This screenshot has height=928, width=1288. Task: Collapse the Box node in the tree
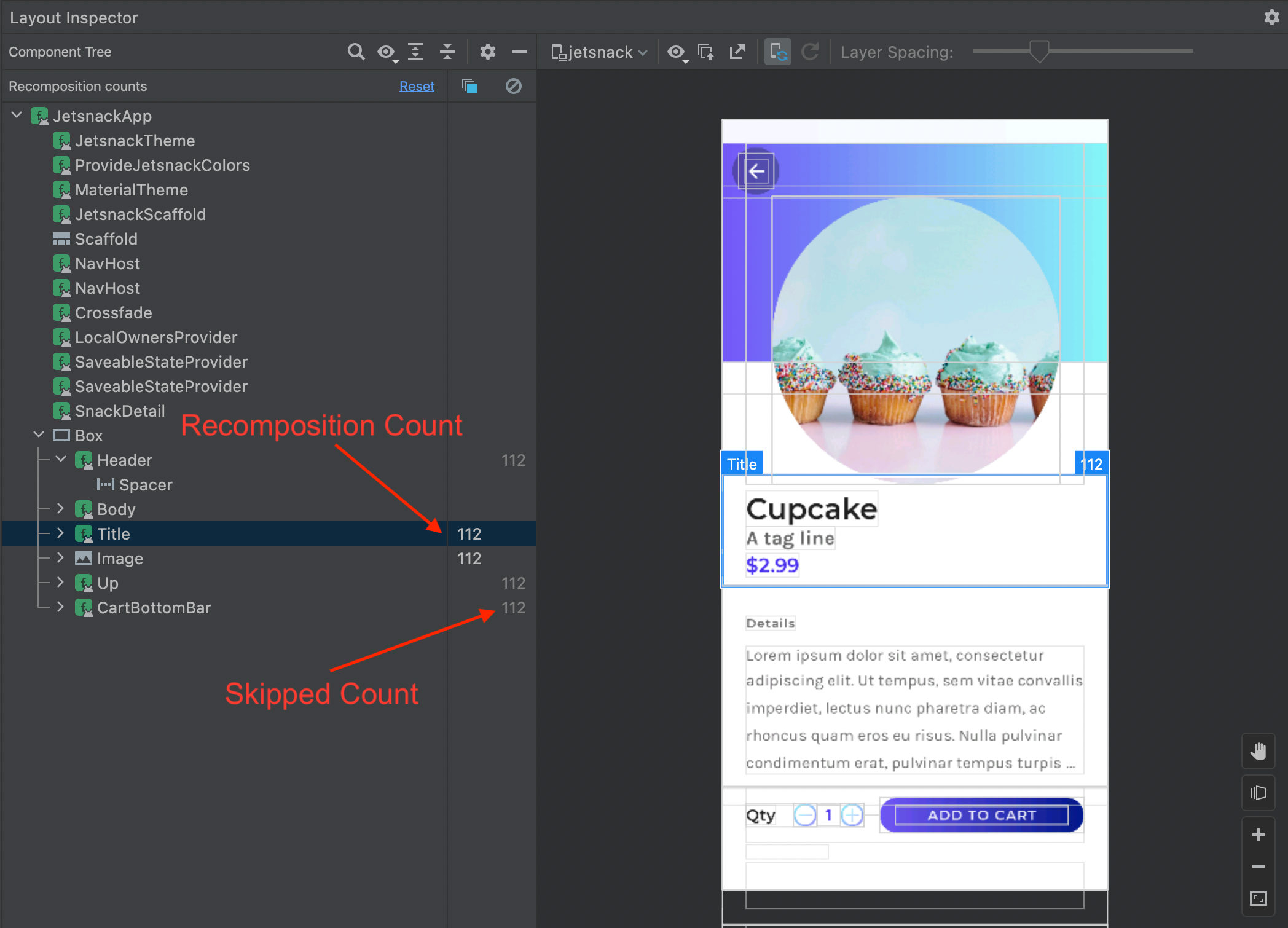[x=39, y=435]
